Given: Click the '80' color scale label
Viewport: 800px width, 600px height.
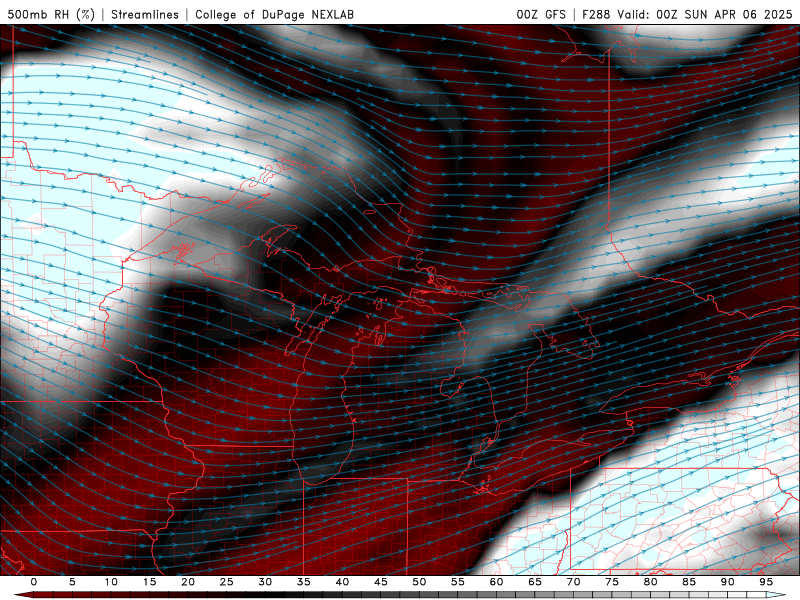Looking at the screenshot, I should 650,582.
